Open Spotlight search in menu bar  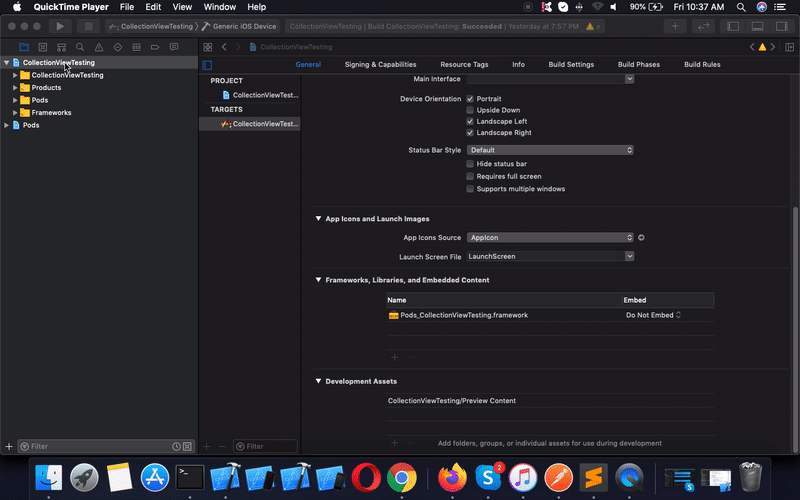point(741,7)
